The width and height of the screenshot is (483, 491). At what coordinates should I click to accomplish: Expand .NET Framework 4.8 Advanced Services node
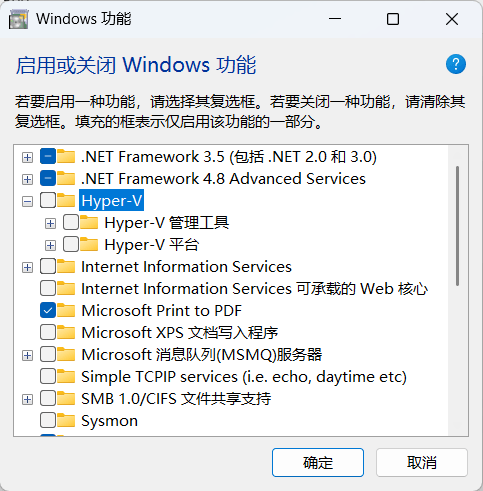[27, 179]
